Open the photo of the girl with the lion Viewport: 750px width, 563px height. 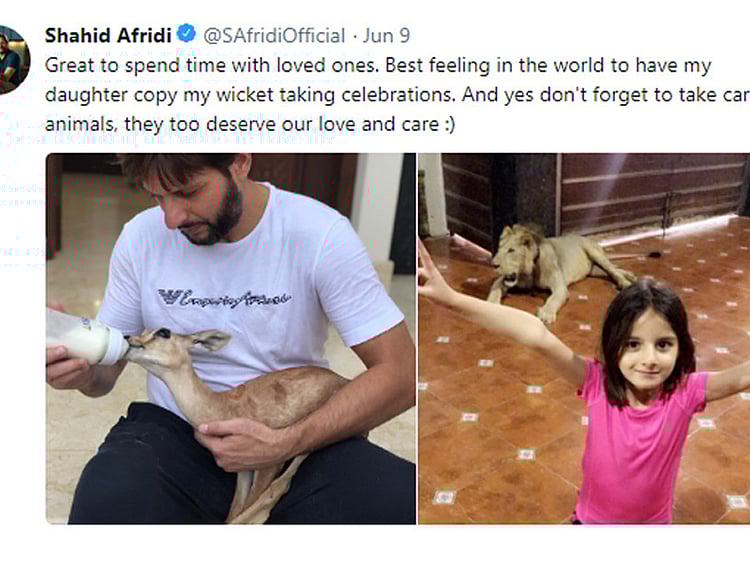(x=584, y=338)
